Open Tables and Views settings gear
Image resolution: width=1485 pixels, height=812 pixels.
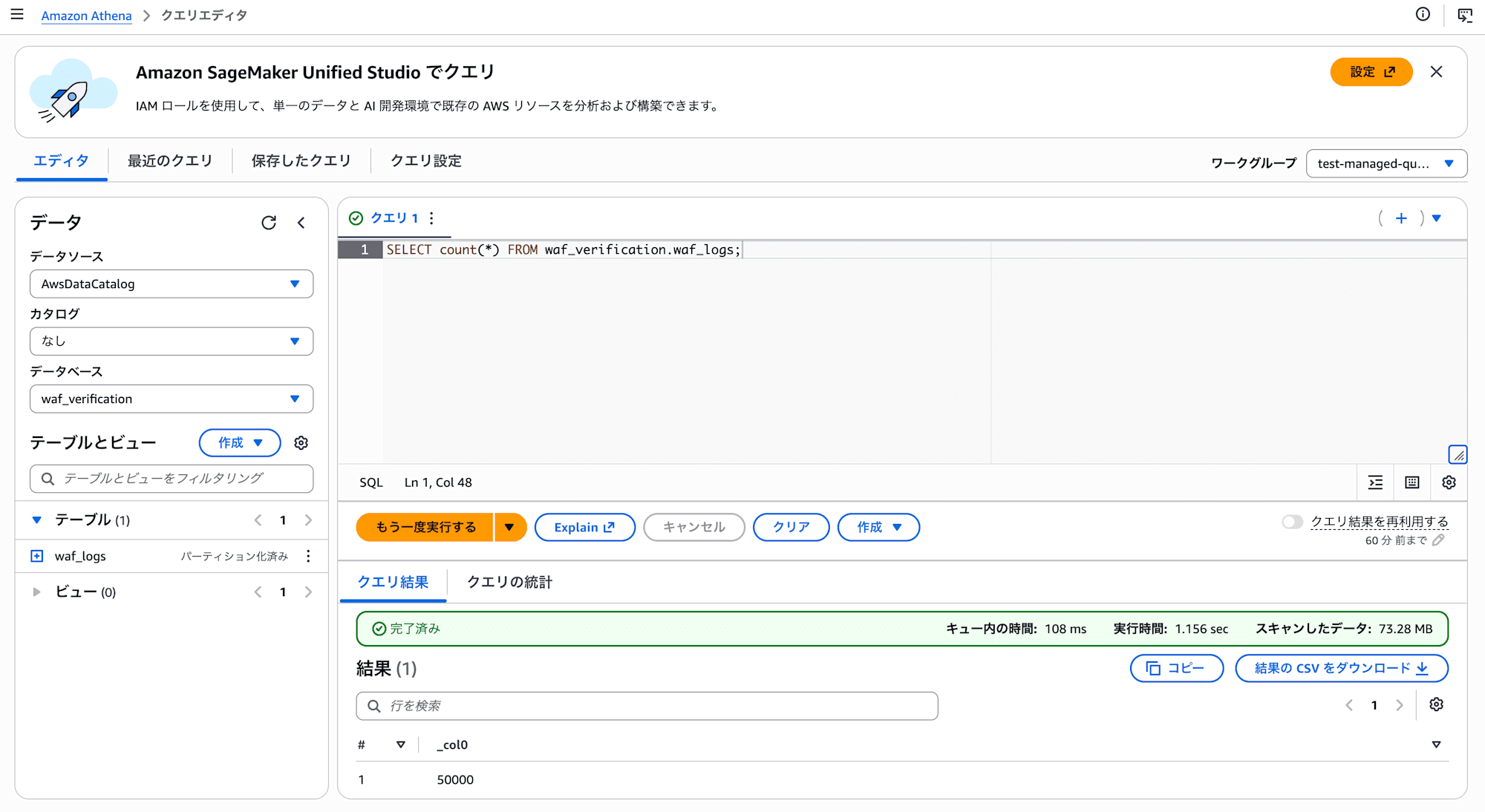click(x=301, y=443)
